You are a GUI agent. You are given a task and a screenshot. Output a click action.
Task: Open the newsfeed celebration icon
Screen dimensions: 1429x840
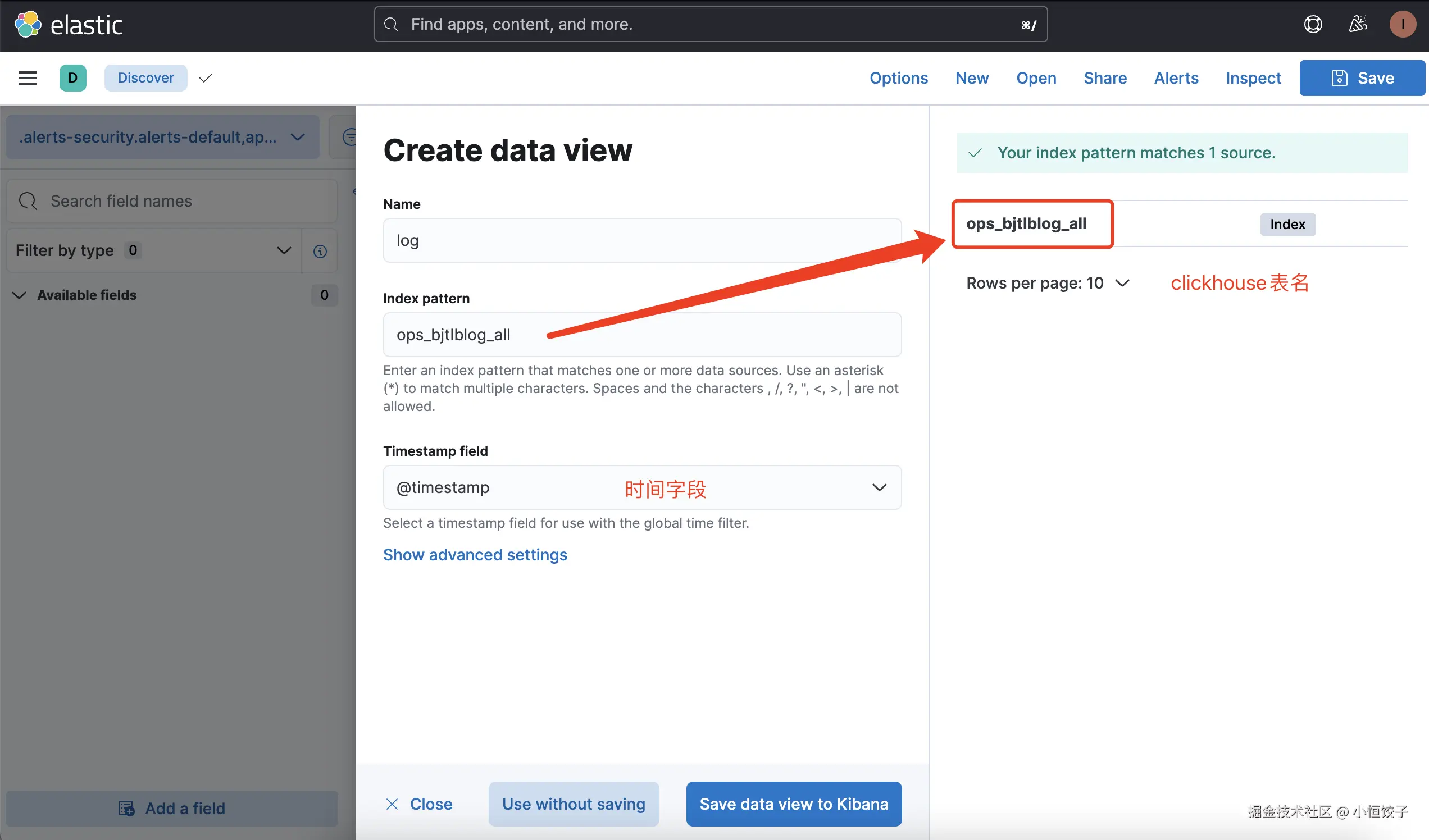pyautogui.click(x=1358, y=24)
